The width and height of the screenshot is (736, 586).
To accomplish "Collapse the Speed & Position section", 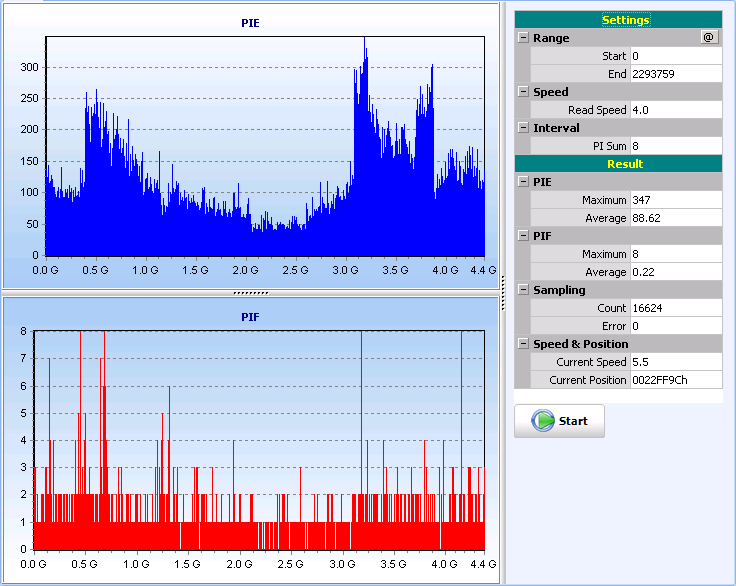I will click(523, 344).
